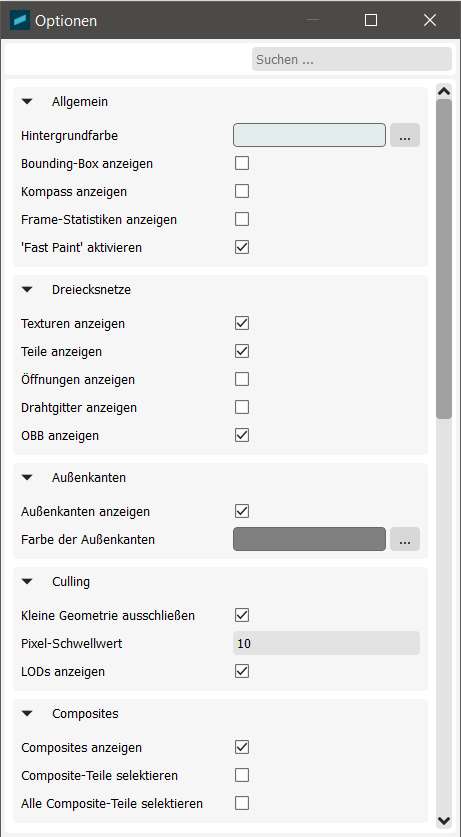The image size is (461, 837).
Task: Disable 'Fast Paint' aktivieren checkbox
Action: point(242,247)
